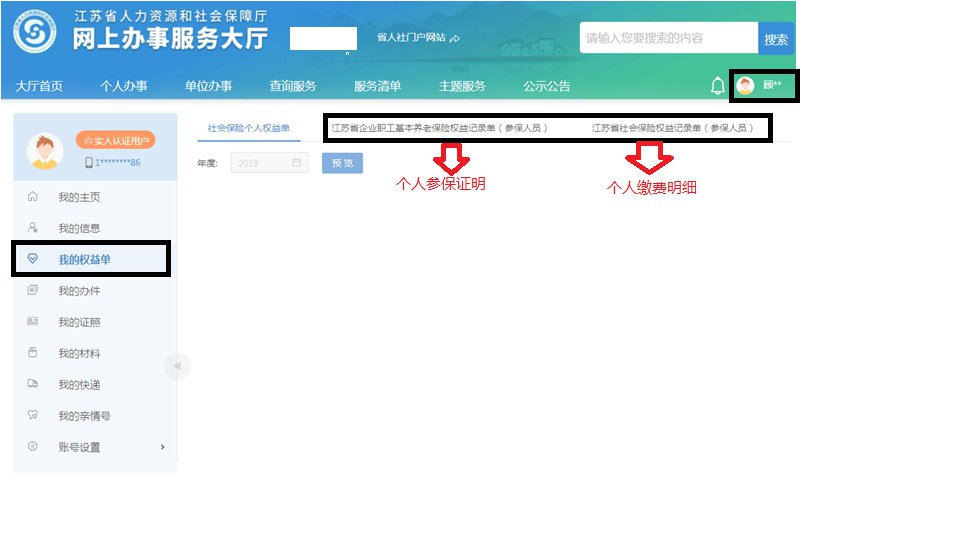
Task: Click the 实人认证用户 badge
Action: [116, 140]
